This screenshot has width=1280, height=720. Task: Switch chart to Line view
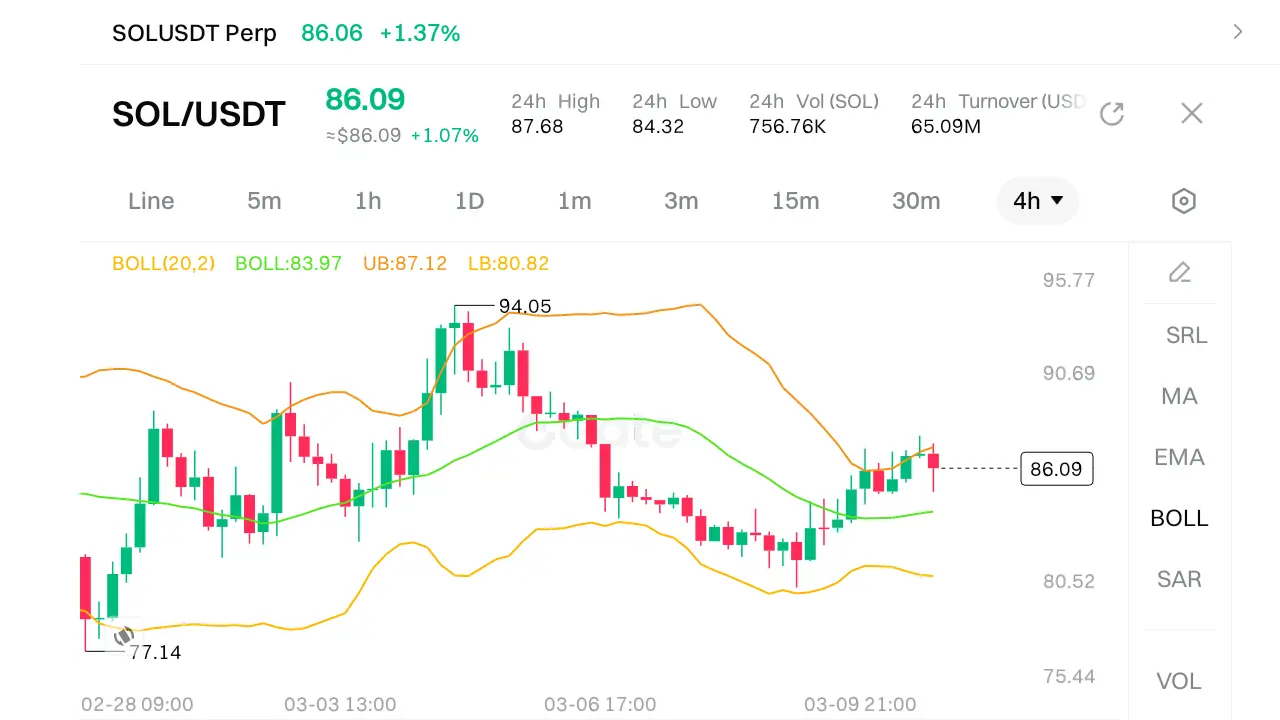click(151, 201)
